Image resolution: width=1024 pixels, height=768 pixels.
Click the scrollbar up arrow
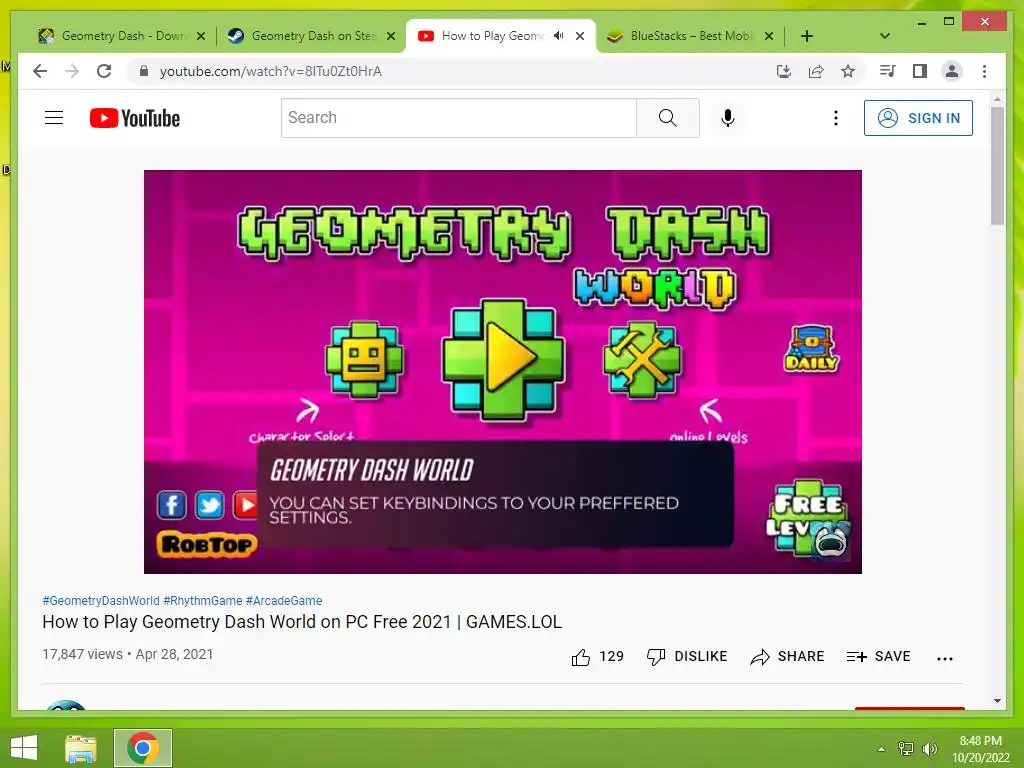click(997, 99)
